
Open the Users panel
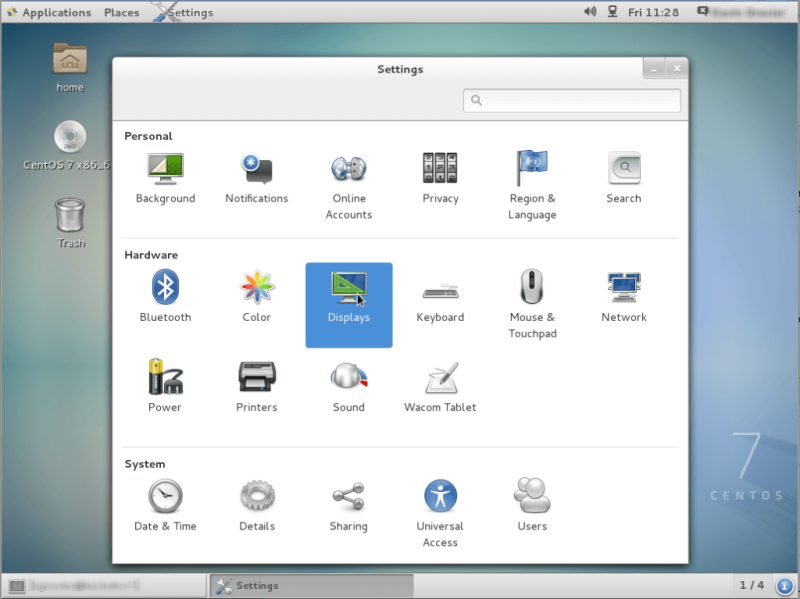[532, 506]
